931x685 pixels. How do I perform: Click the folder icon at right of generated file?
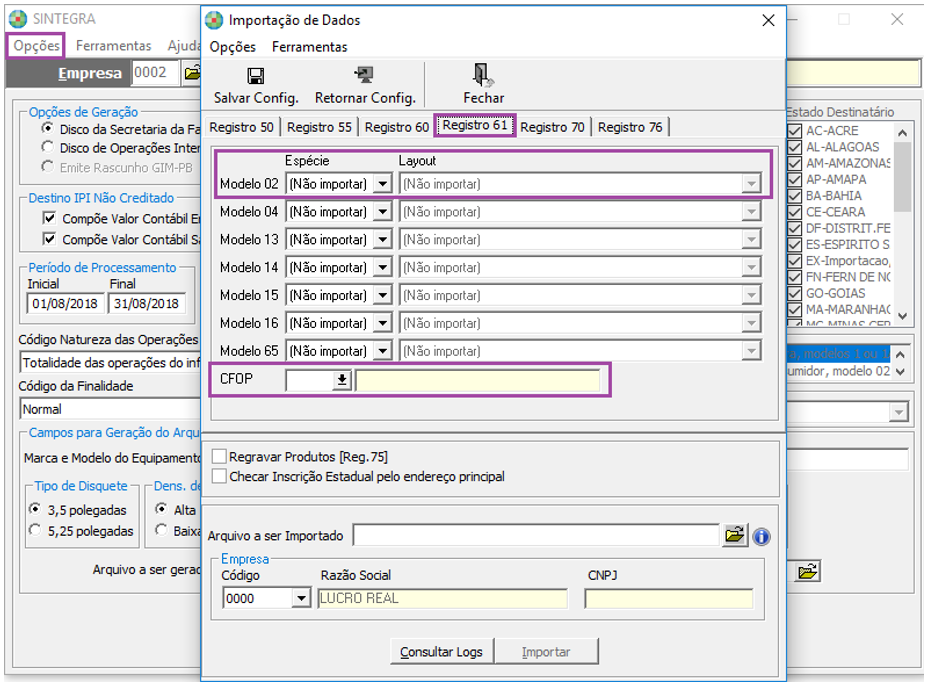click(x=808, y=570)
